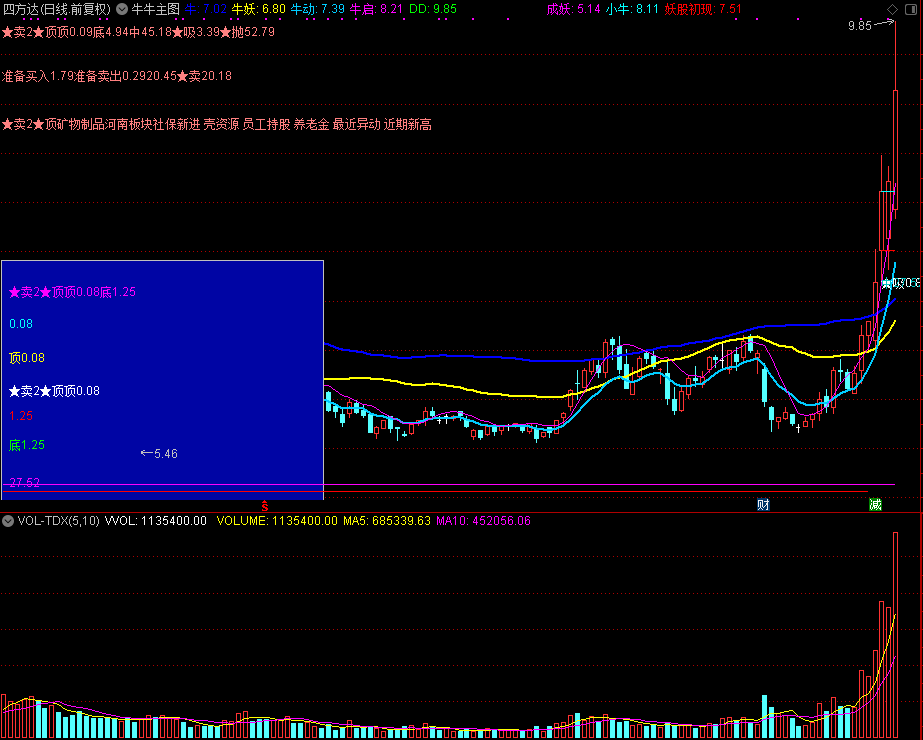923x740 pixels.
Task: Click the latest candlestick with the 9.85 high
Action: point(895,150)
